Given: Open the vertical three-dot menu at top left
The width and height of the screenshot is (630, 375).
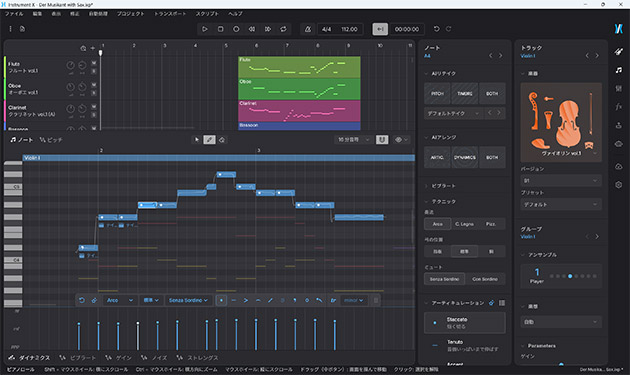Looking at the screenshot, I should (x=10, y=29).
